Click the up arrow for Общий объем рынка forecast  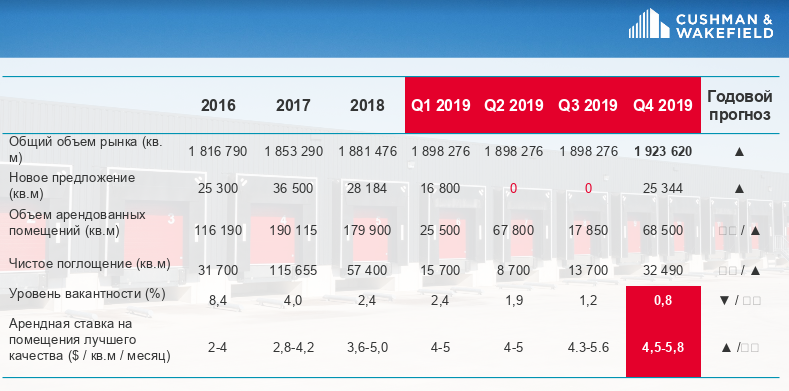[x=739, y=151]
